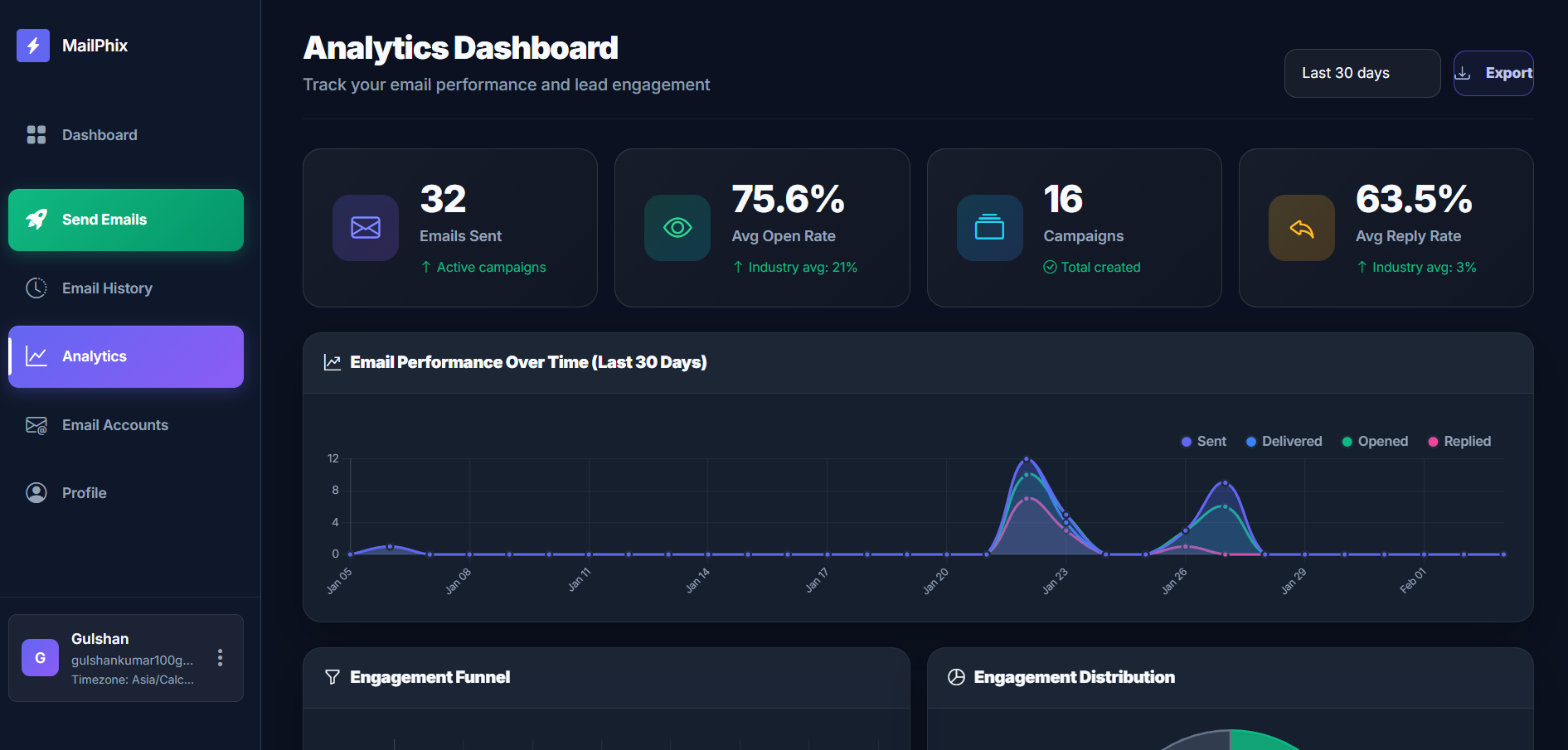Open Profile using the person icon
This screenshot has width=1568, height=750.
(36, 492)
